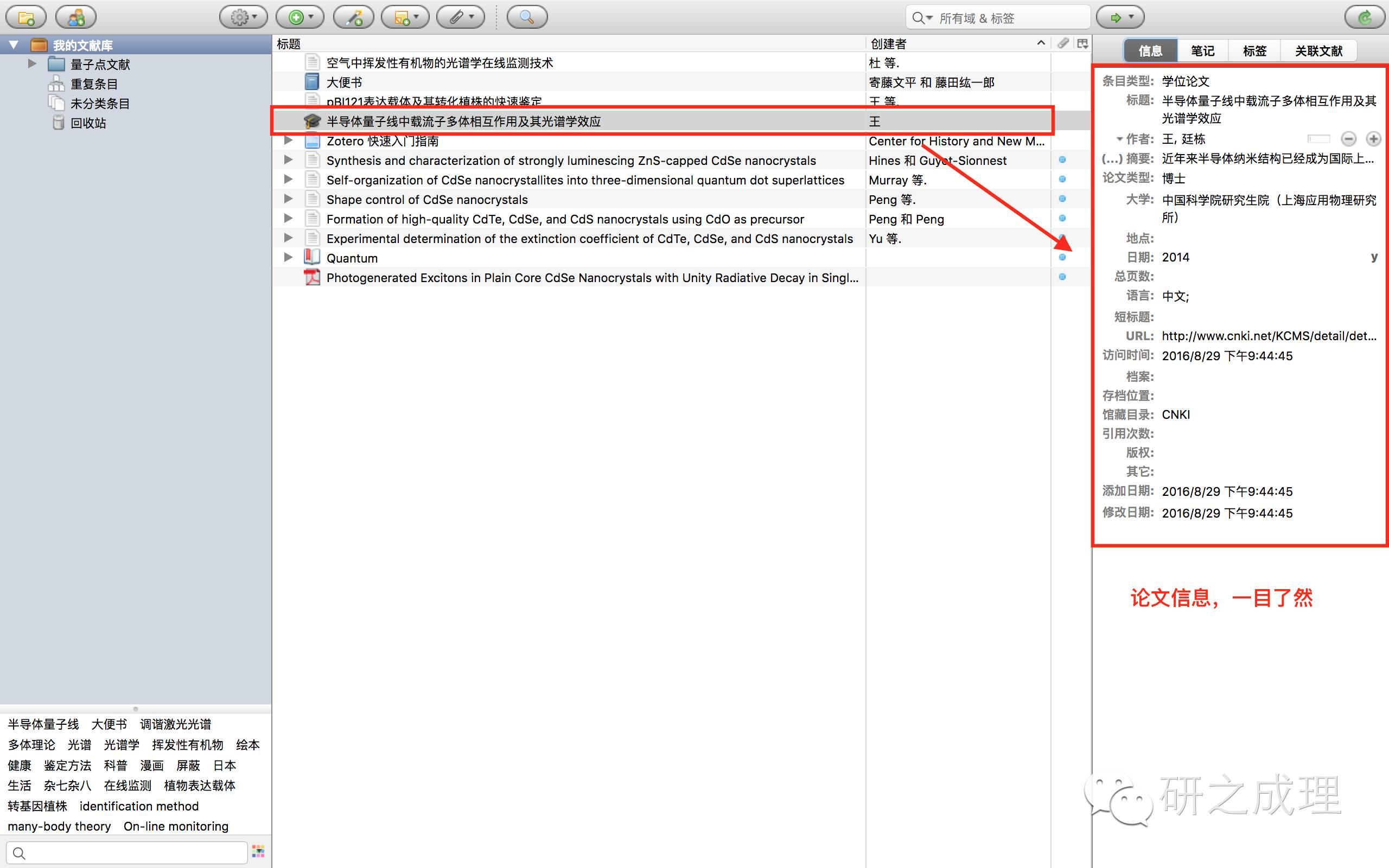Switch to the 关联文献 tab
1389x868 pixels.
pyautogui.click(x=1318, y=50)
